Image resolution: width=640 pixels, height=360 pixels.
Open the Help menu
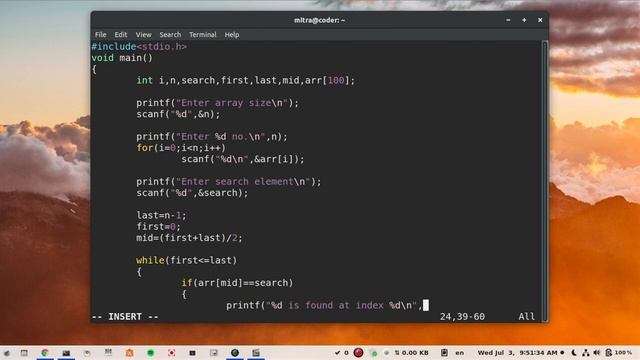[232, 35]
